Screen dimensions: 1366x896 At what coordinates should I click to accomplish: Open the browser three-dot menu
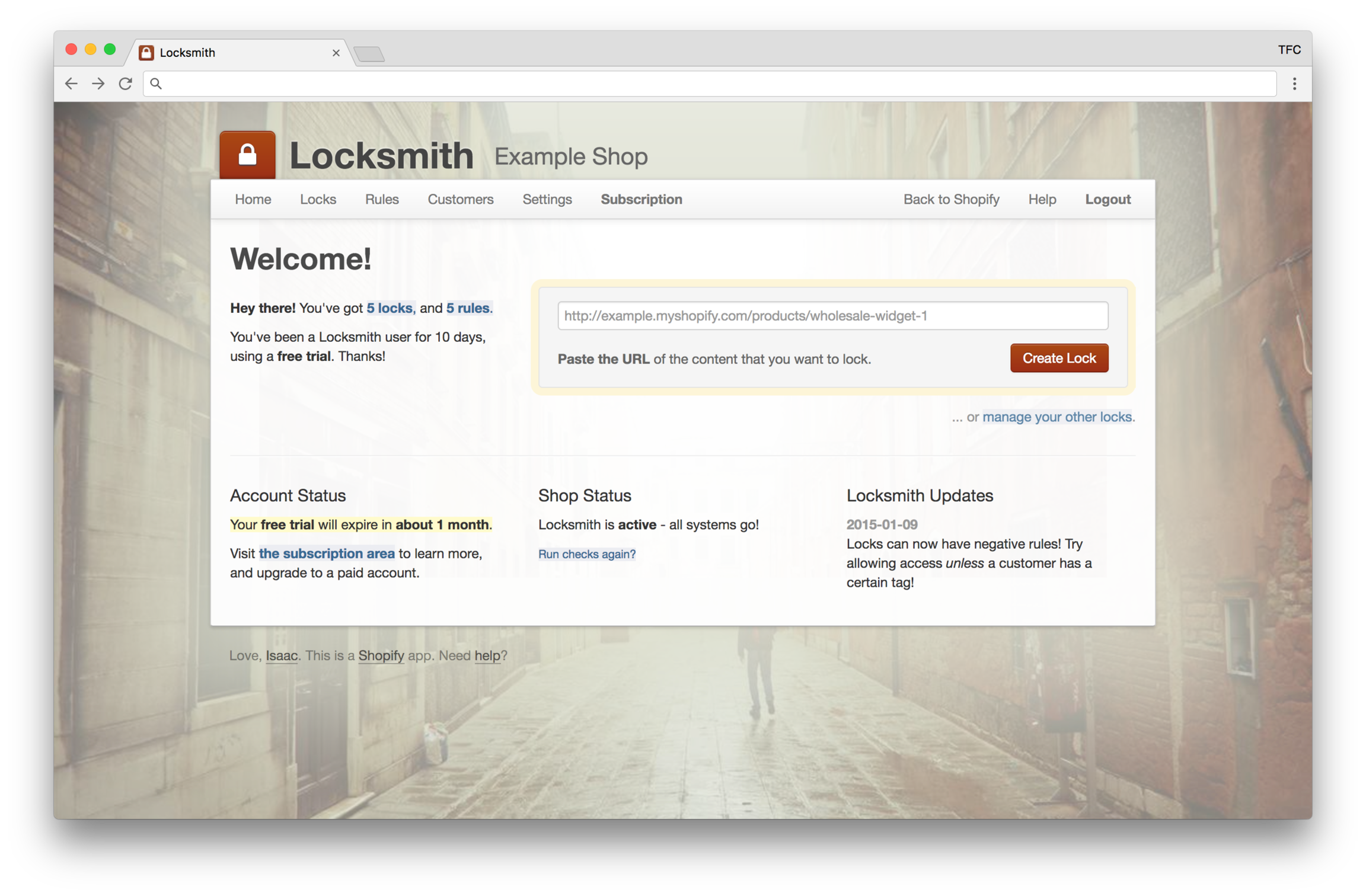tap(1294, 84)
